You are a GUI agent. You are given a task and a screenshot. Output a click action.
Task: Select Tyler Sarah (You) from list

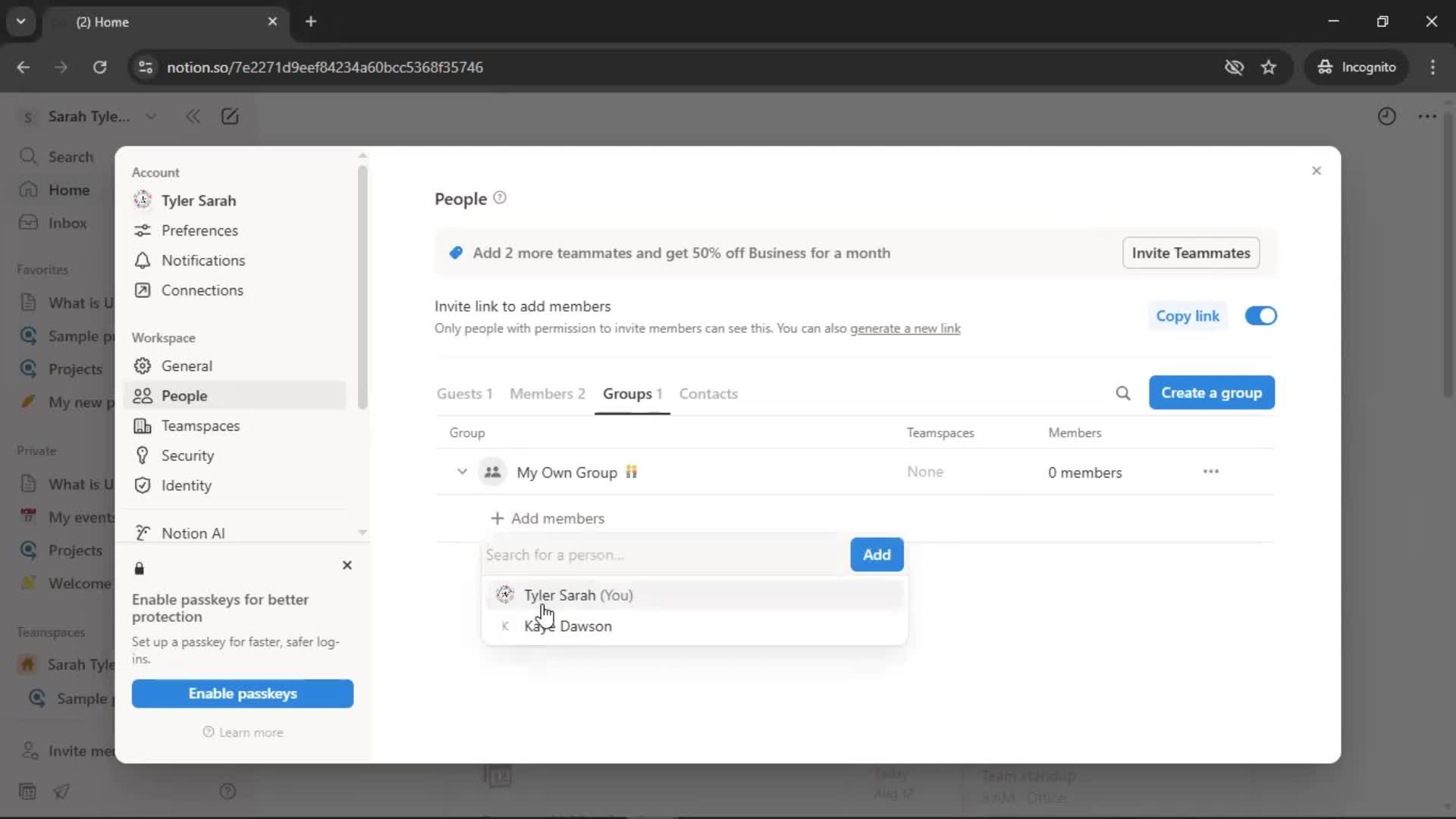coord(694,595)
